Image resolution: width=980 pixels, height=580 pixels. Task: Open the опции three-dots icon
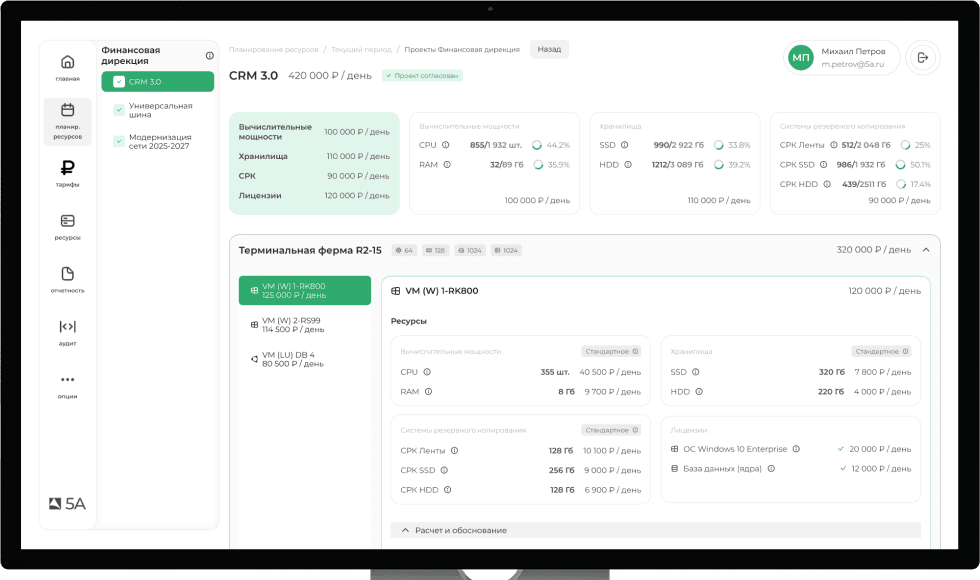pyautogui.click(x=67, y=380)
